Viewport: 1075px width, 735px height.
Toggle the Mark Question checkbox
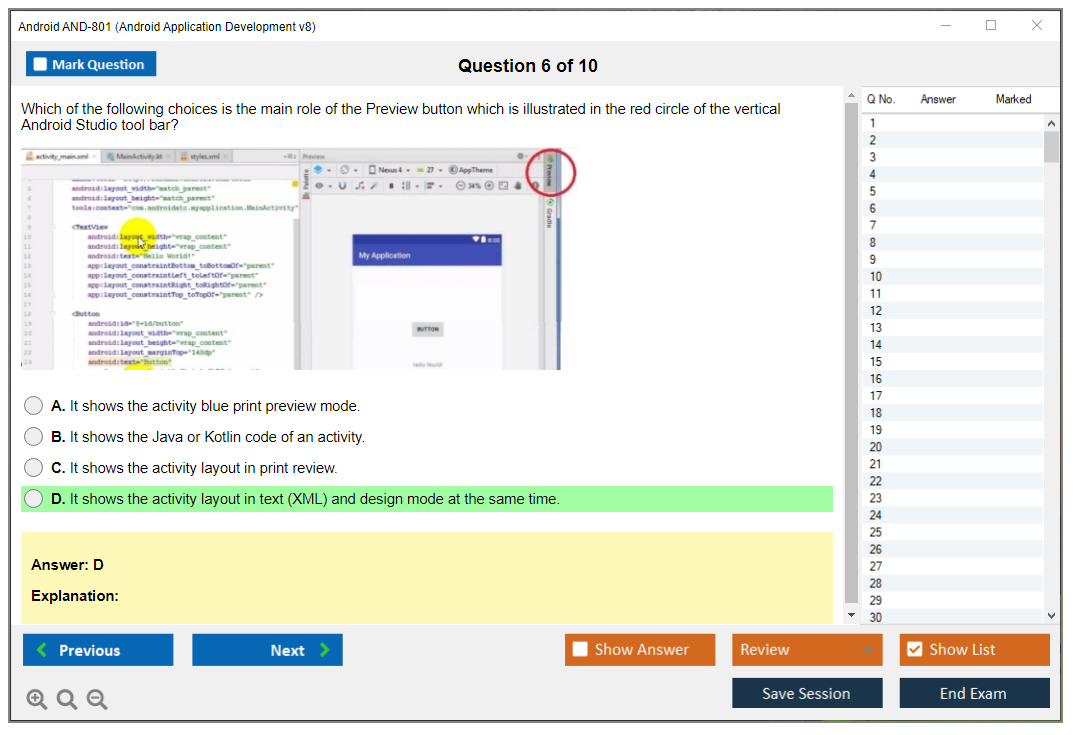coord(41,65)
